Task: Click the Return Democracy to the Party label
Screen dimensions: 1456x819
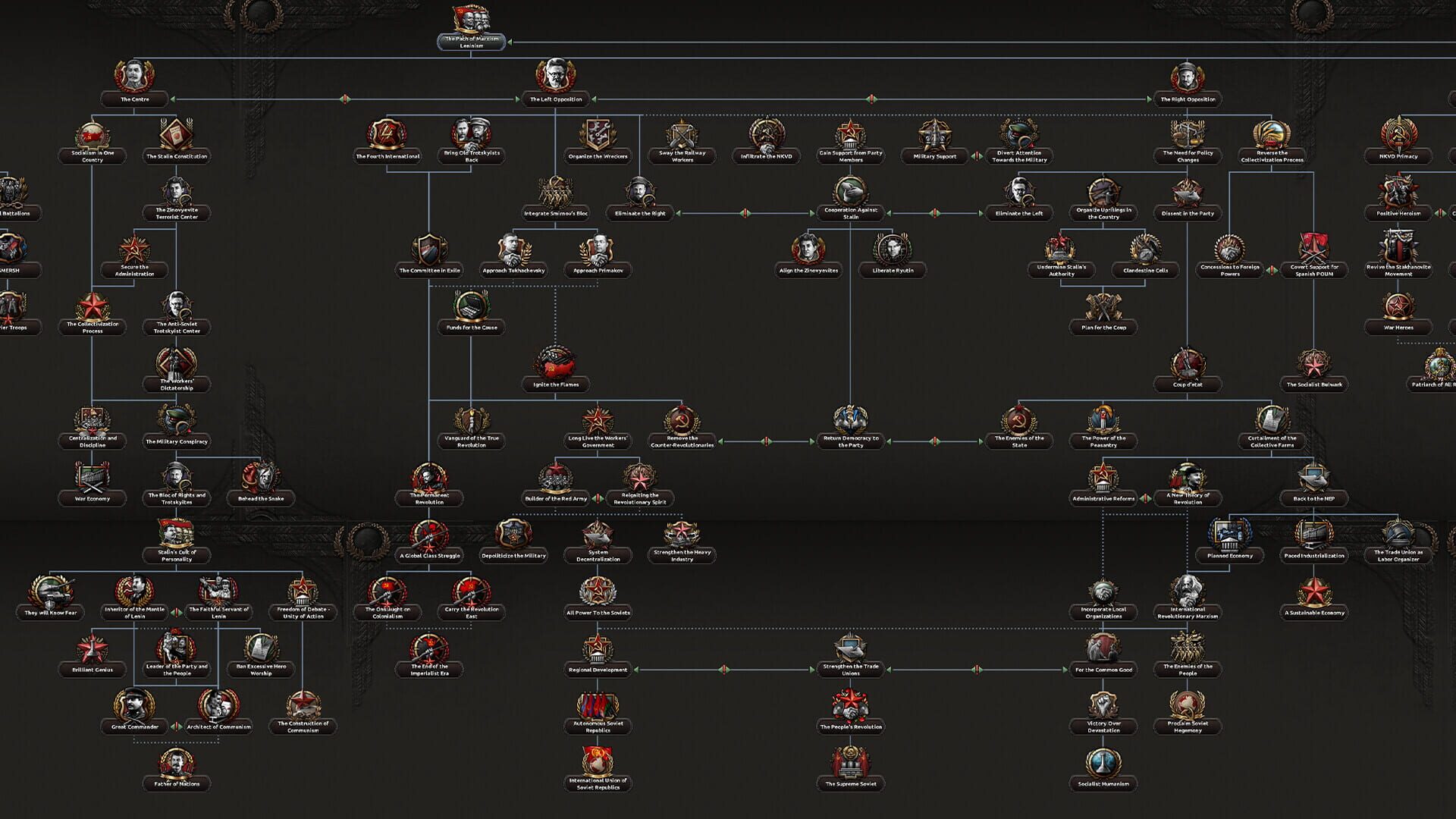Action: pyautogui.click(x=851, y=441)
